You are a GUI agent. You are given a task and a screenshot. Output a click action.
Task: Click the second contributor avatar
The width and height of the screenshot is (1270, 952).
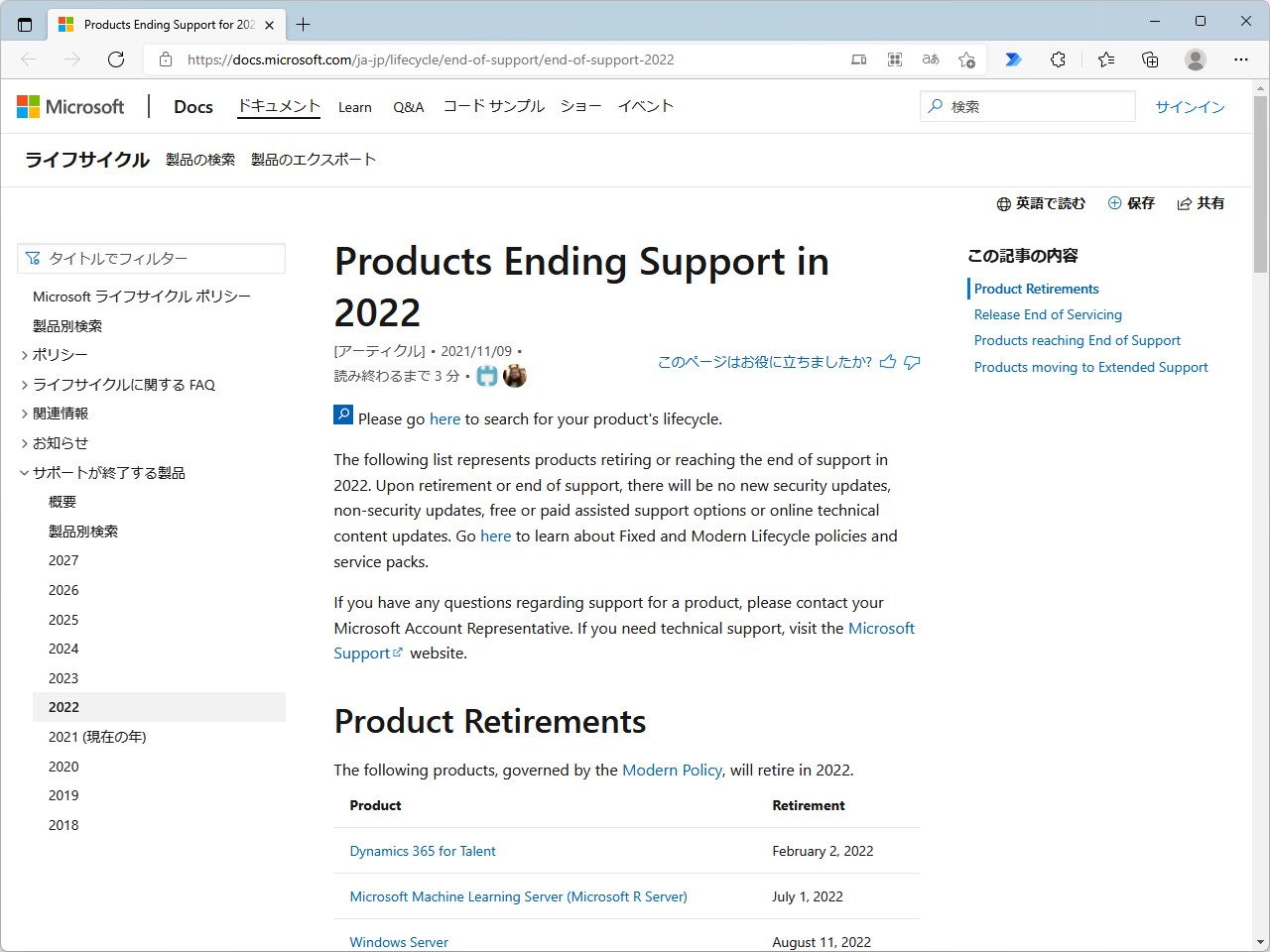click(x=515, y=376)
